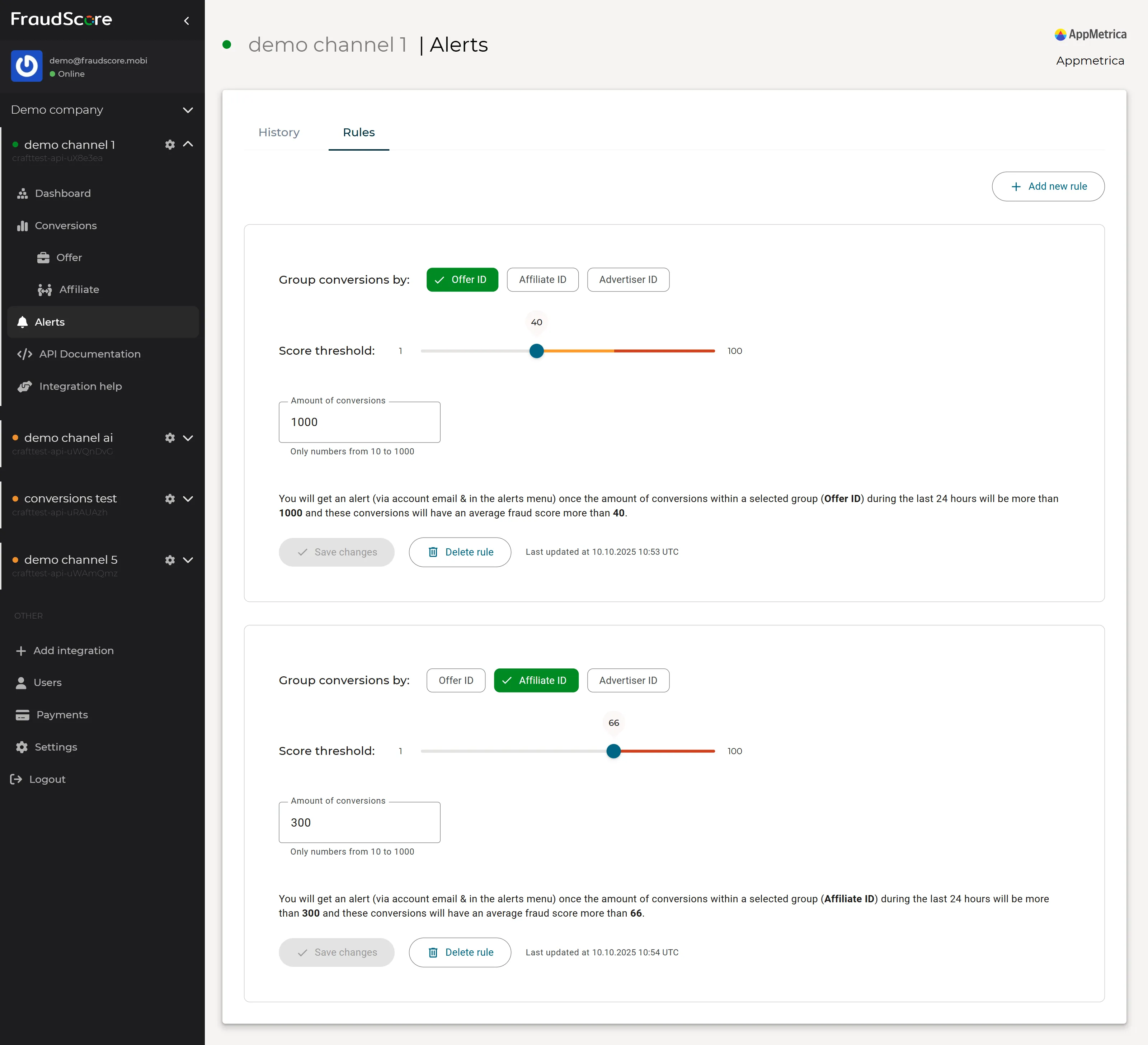This screenshot has width=1148, height=1045.
Task: Open API Documentation code icon
Action: pos(24,354)
